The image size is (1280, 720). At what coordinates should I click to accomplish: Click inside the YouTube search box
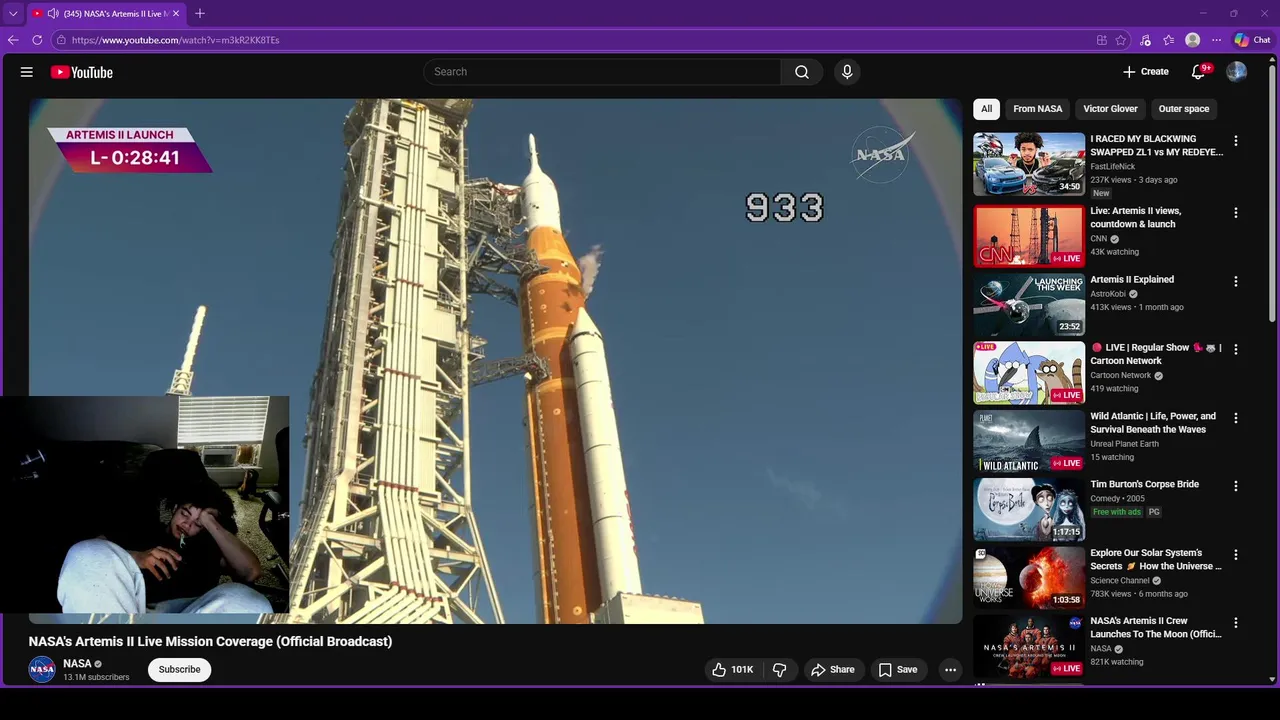click(x=603, y=72)
